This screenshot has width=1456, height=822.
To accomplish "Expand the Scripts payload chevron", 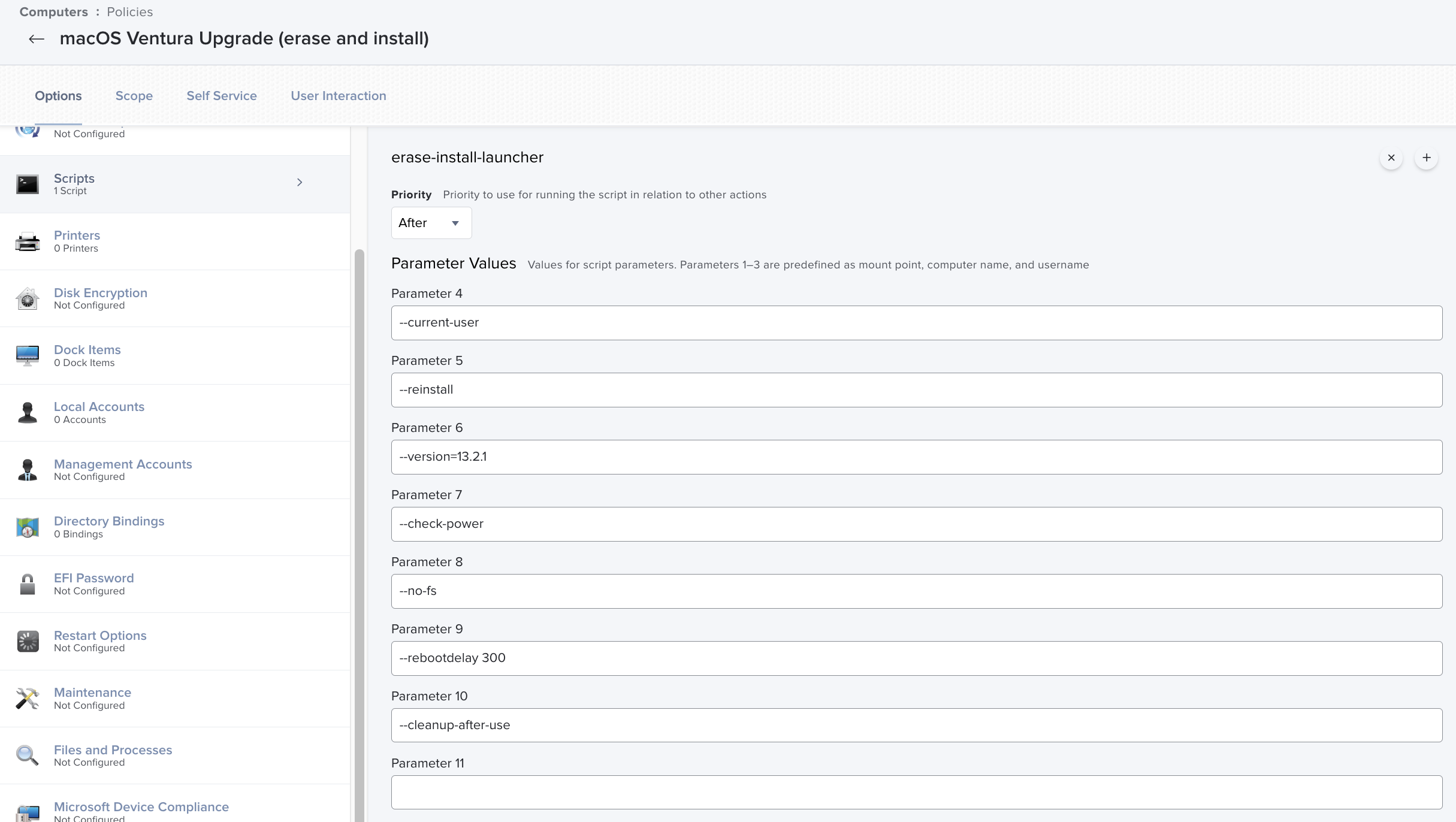I will click(300, 183).
